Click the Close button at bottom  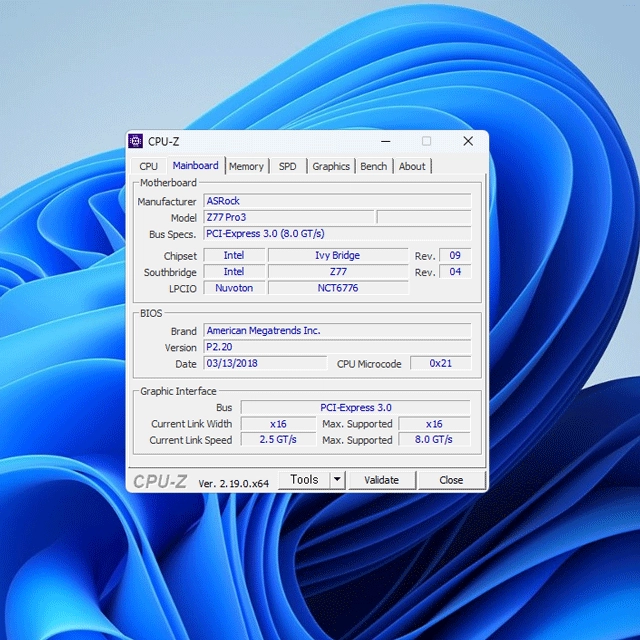451,480
